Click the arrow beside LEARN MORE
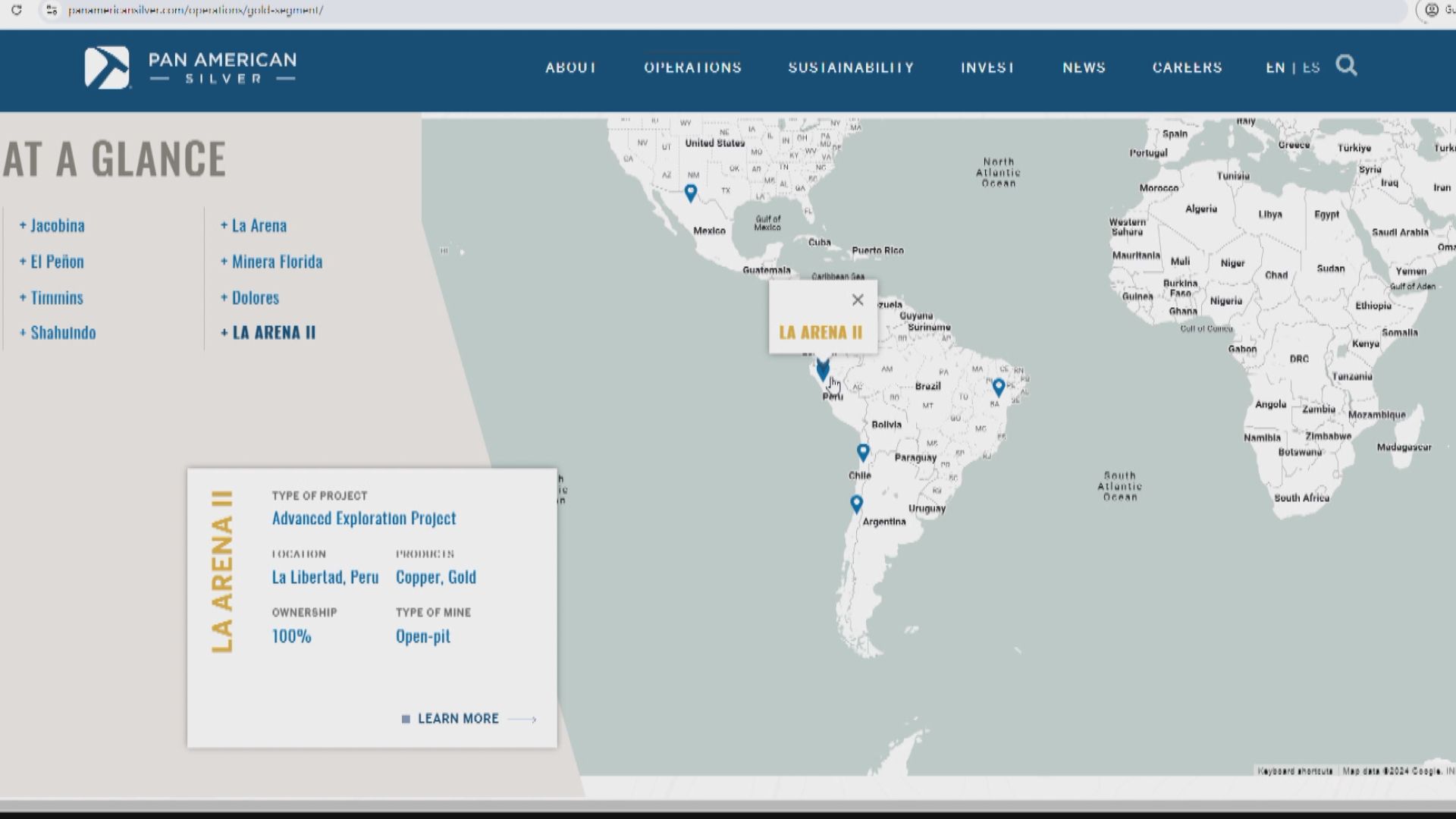This screenshot has width=1456, height=819. click(522, 719)
